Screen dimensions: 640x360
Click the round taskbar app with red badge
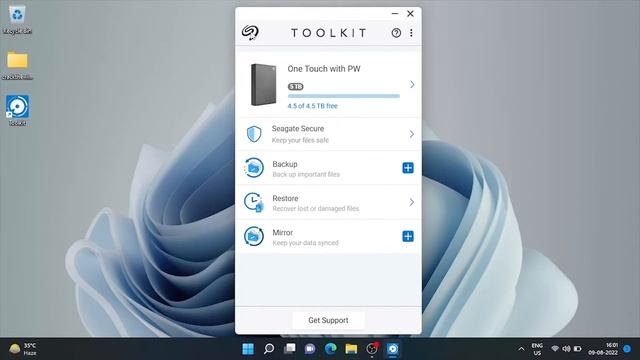[x=372, y=349]
